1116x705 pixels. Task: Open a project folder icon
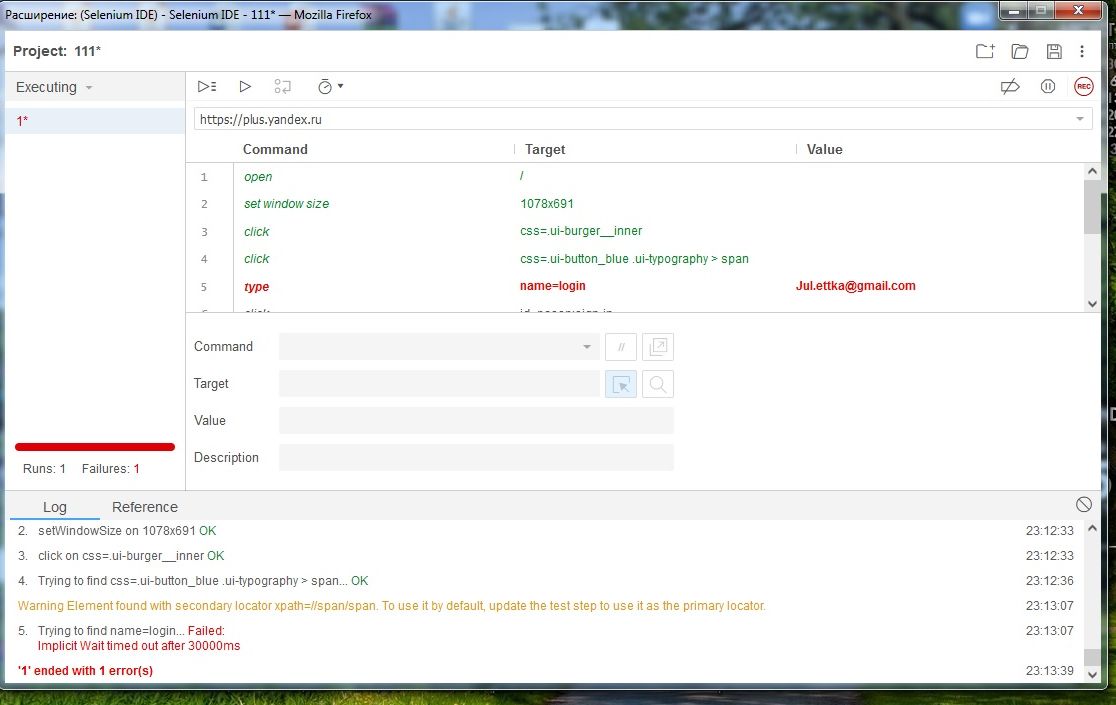pyautogui.click(x=1020, y=51)
